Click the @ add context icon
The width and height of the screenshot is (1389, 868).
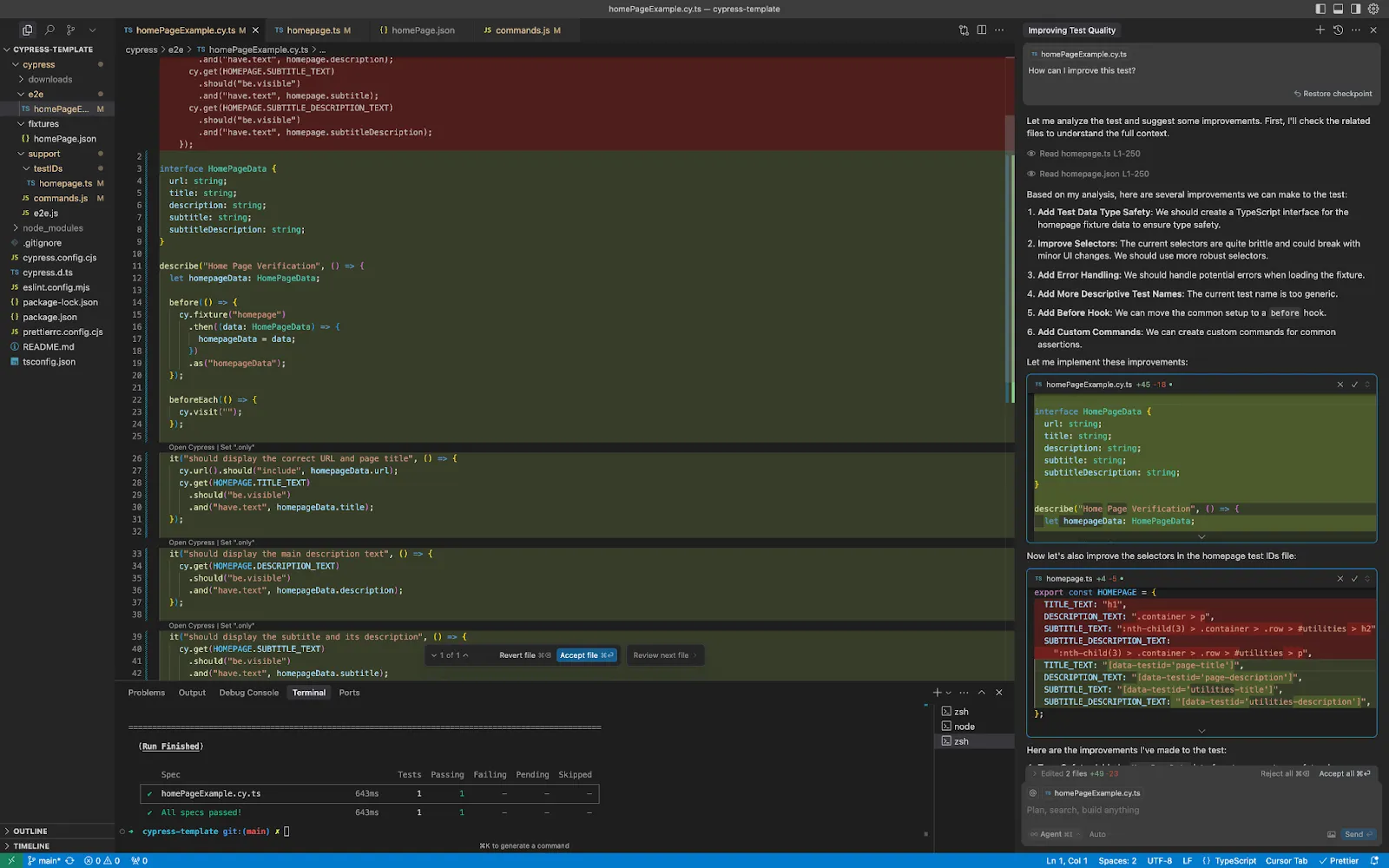[1033, 792]
